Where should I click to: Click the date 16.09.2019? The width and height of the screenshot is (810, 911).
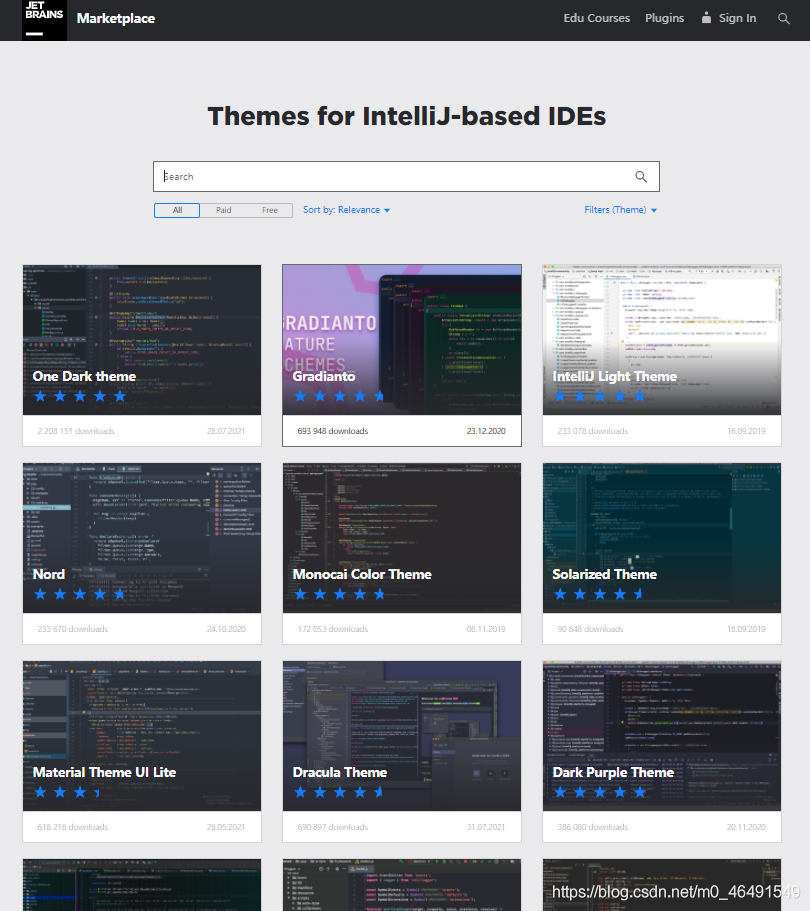click(746, 431)
